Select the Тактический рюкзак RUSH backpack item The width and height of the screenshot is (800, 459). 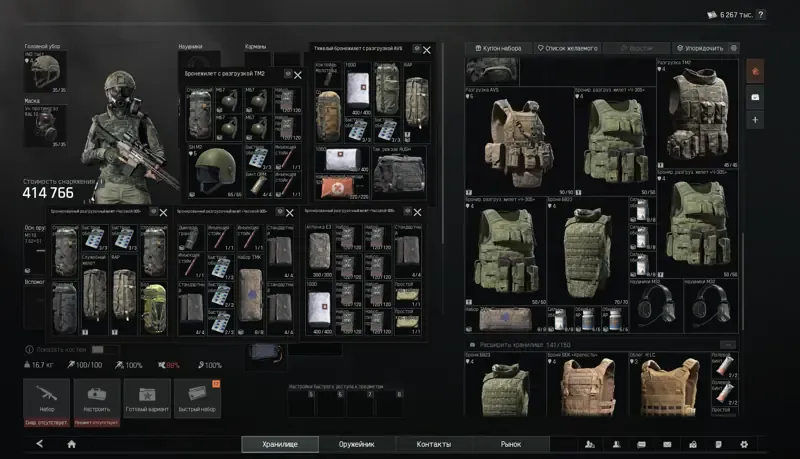399,172
